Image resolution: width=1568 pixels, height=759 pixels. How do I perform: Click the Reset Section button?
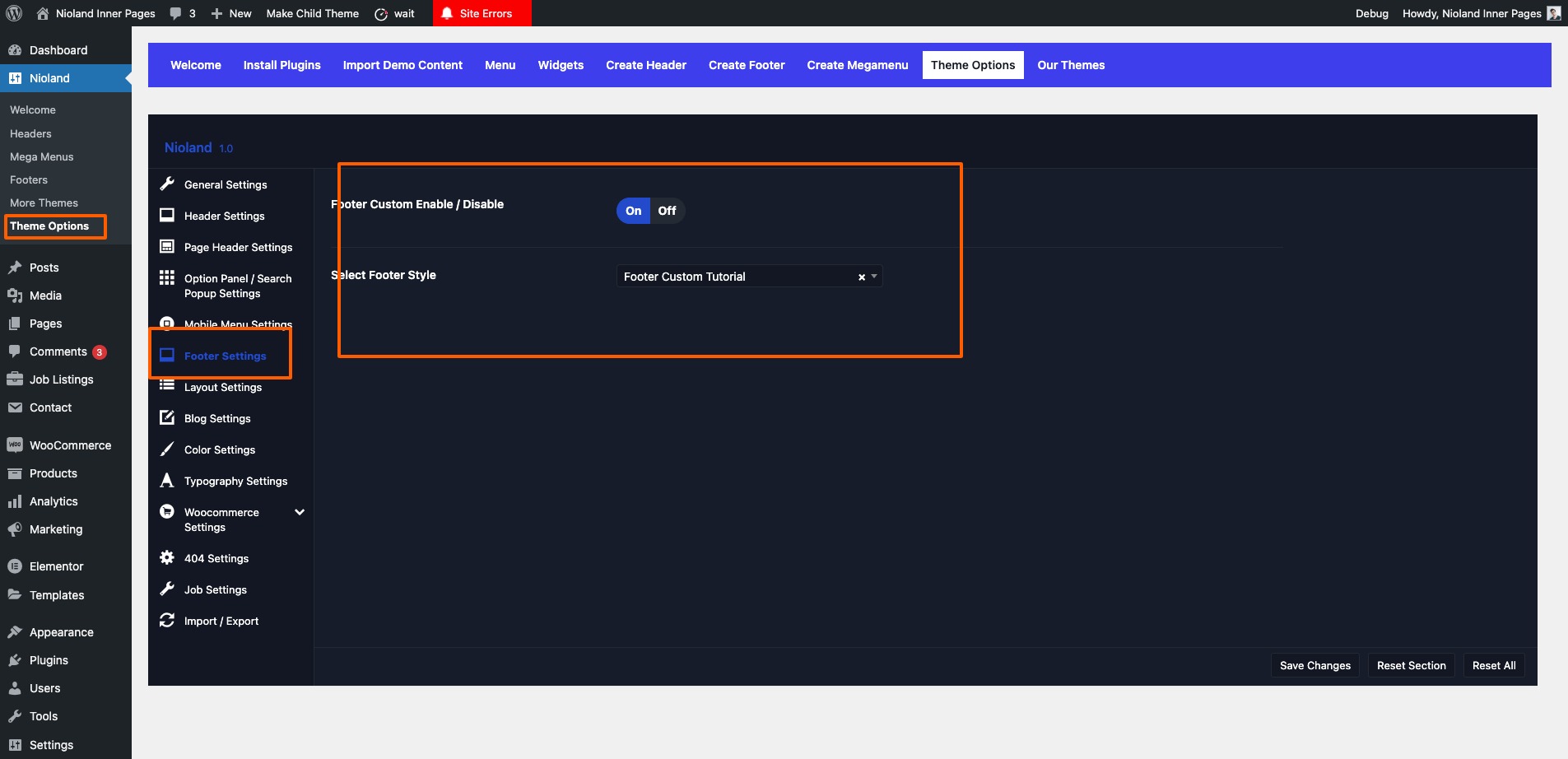coord(1411,665)
